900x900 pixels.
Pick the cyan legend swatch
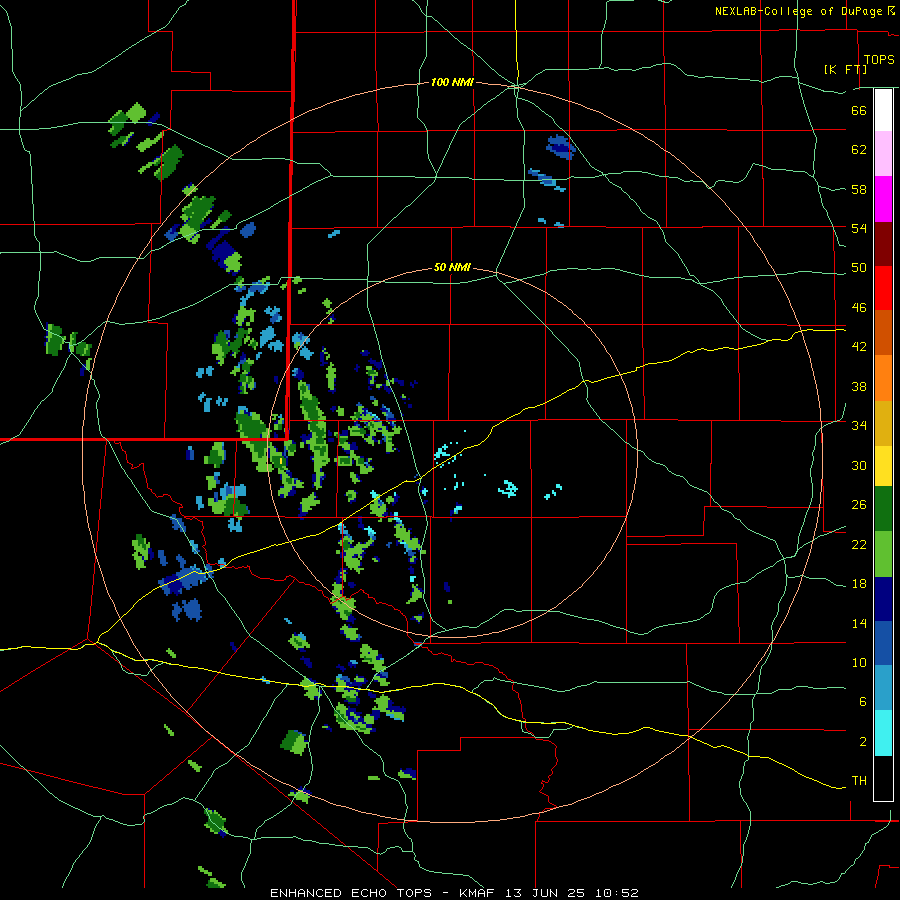pos(883,733)
